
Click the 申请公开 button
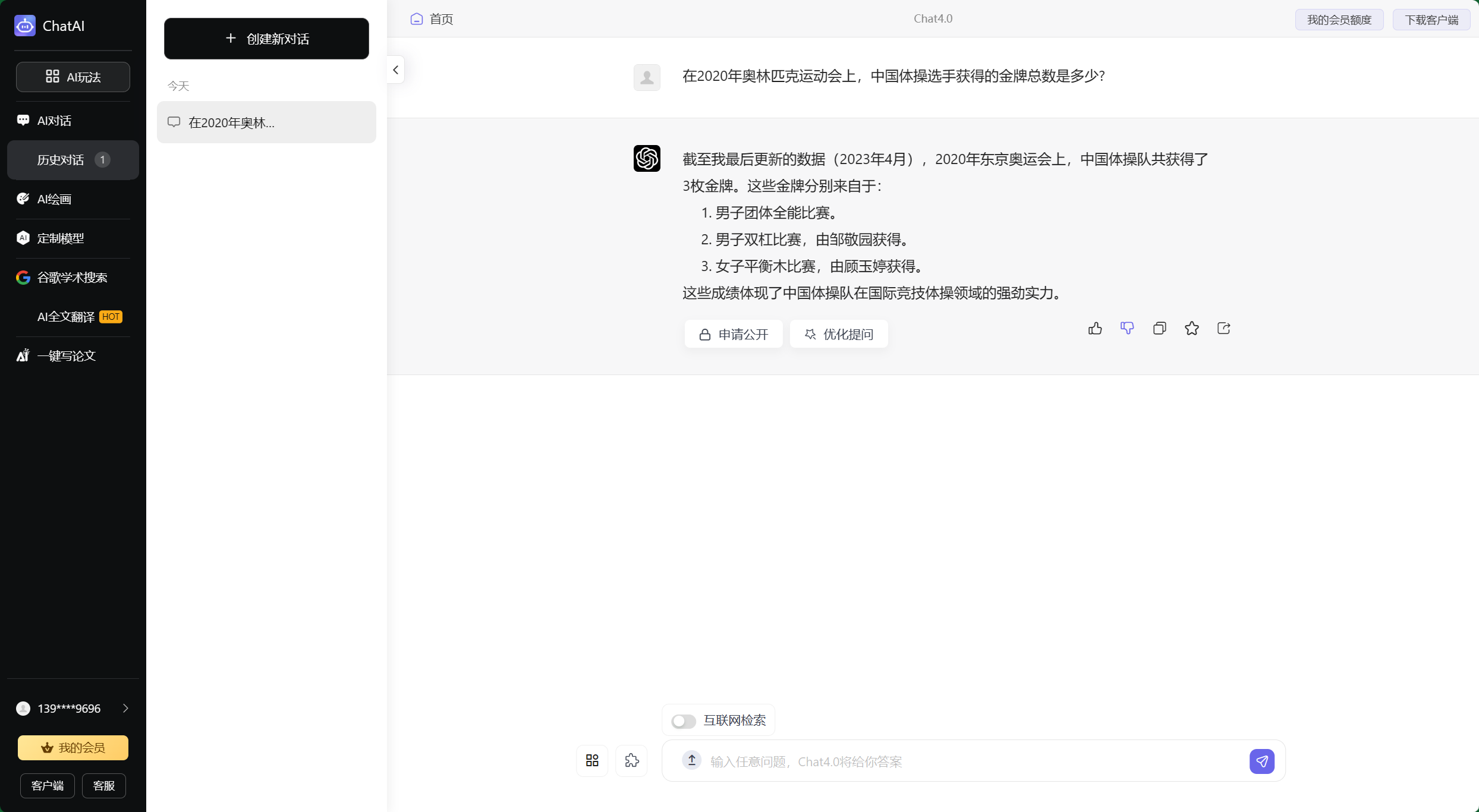pyautogui.click(x=733, y=334)
